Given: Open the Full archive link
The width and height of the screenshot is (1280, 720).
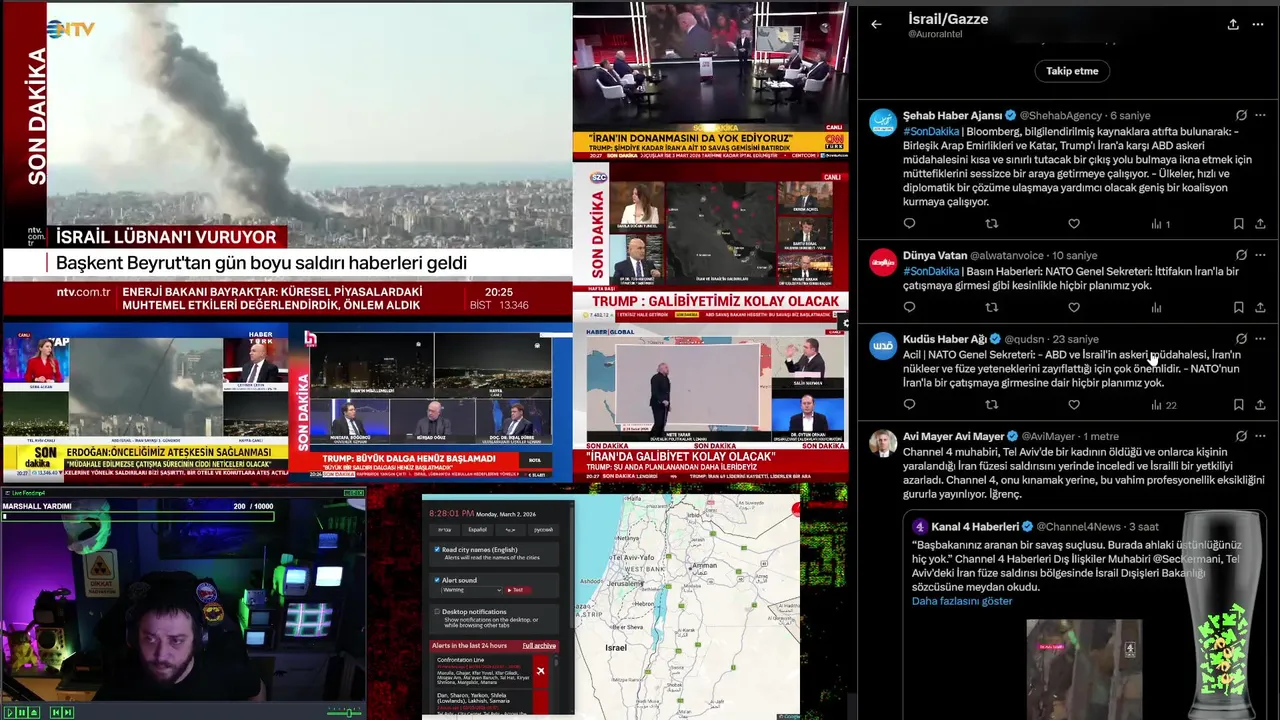Looking at the screenshot, I should click(539, 646).
